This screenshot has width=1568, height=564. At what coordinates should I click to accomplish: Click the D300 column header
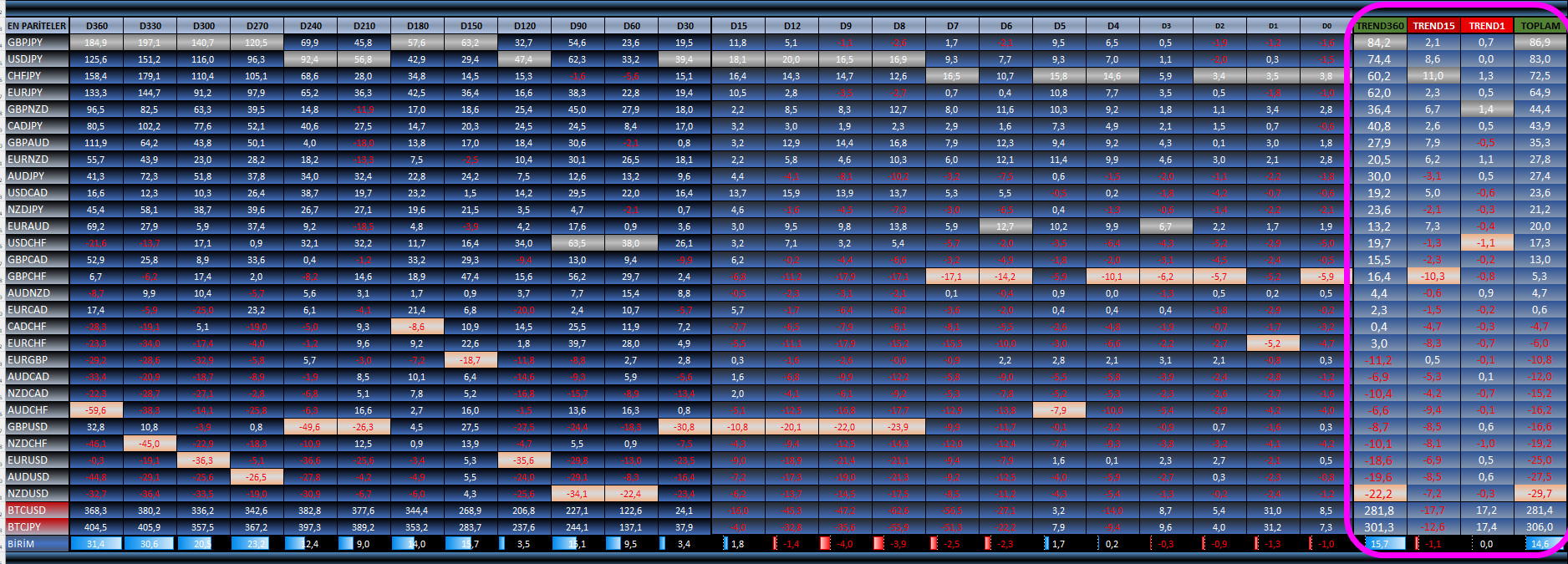coord(203,26)
